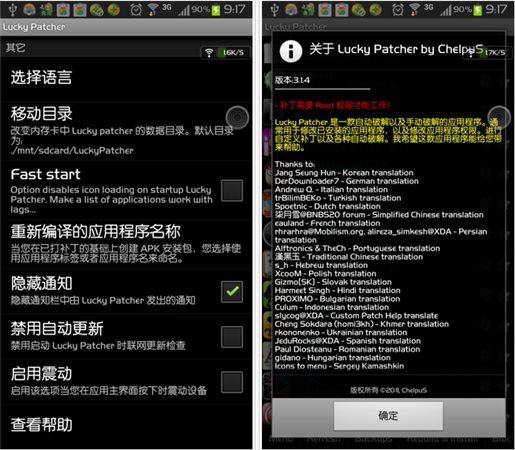
Task: Tap the 9:17 clock in right status bar
Action: point(496,9)
